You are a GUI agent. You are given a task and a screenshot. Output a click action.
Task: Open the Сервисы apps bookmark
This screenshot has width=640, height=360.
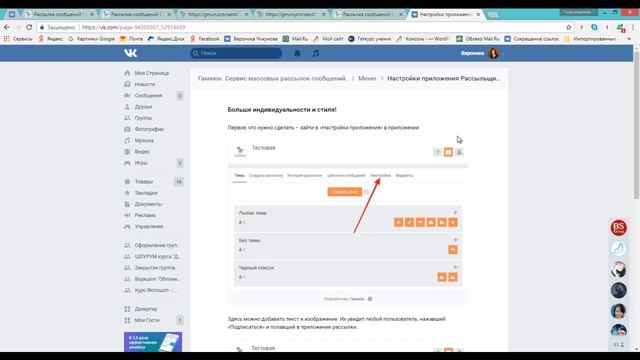point(18,39)
